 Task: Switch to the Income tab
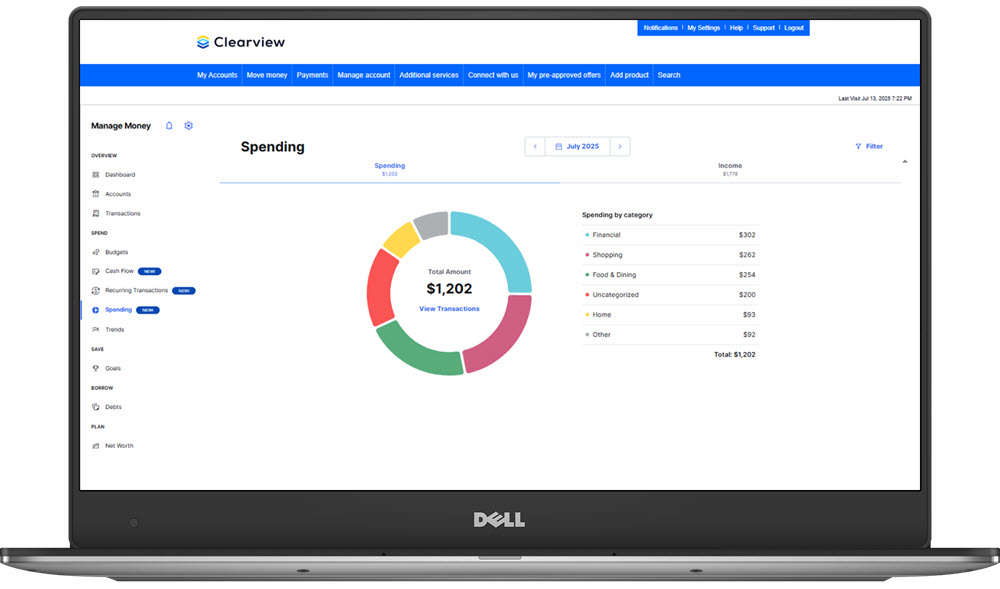point(730,166)
